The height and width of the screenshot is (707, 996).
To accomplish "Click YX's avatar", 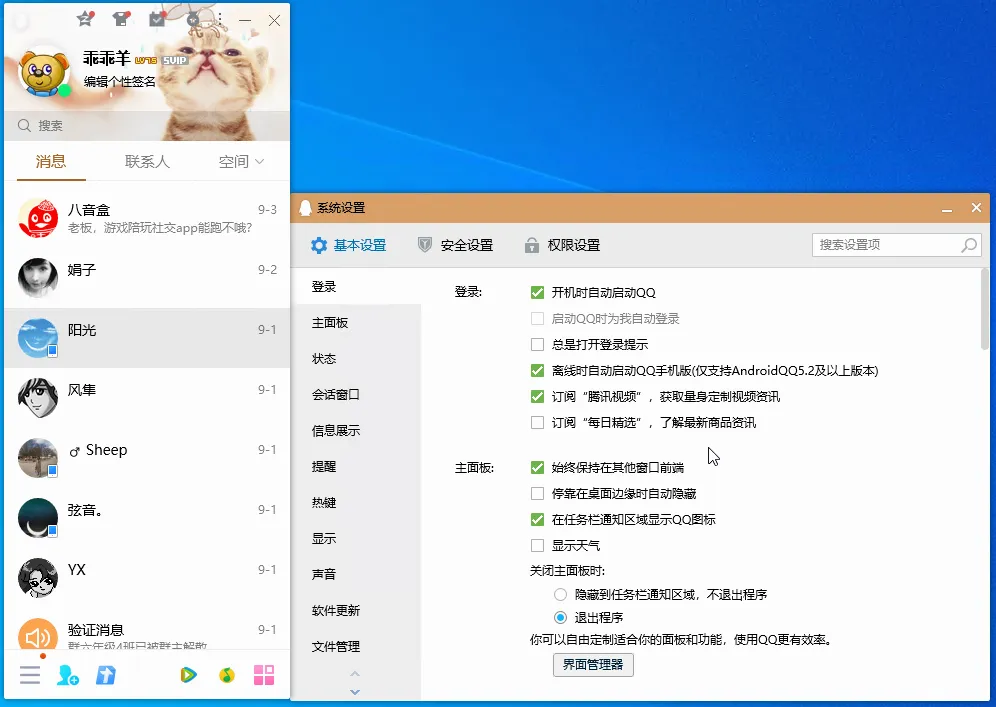I will pos(38,577).
